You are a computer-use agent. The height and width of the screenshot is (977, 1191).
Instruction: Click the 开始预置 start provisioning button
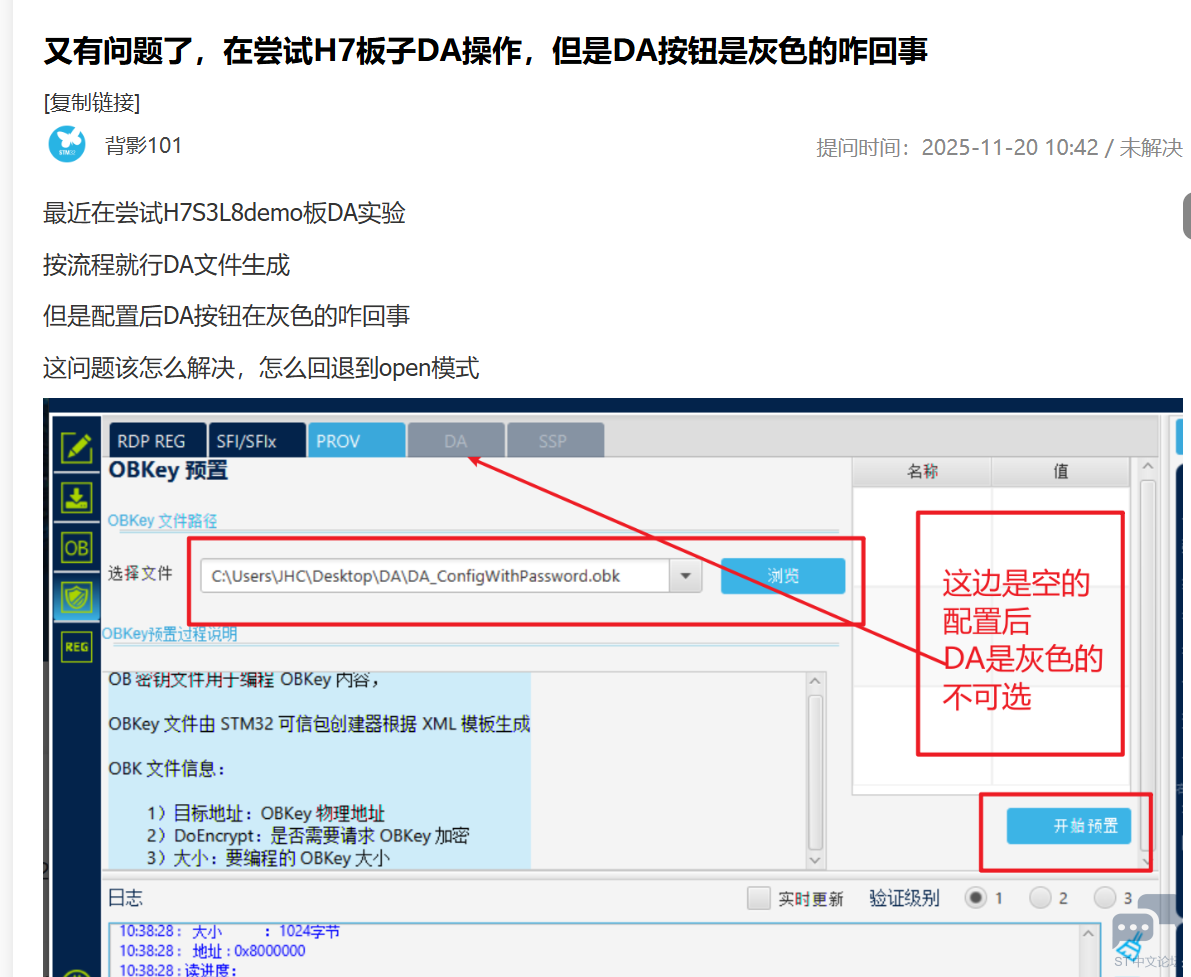(x=1068, y=826)
